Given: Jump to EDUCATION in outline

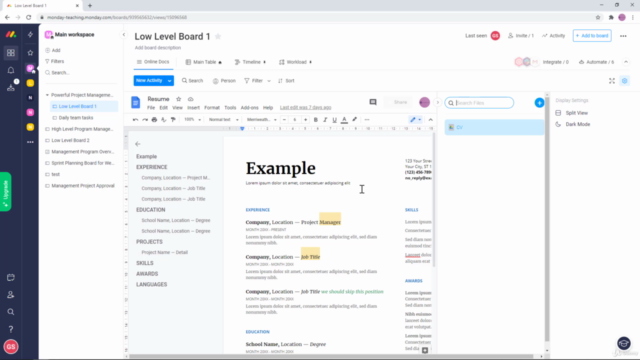Looking at the screenshot, I should tap(151, 210).
